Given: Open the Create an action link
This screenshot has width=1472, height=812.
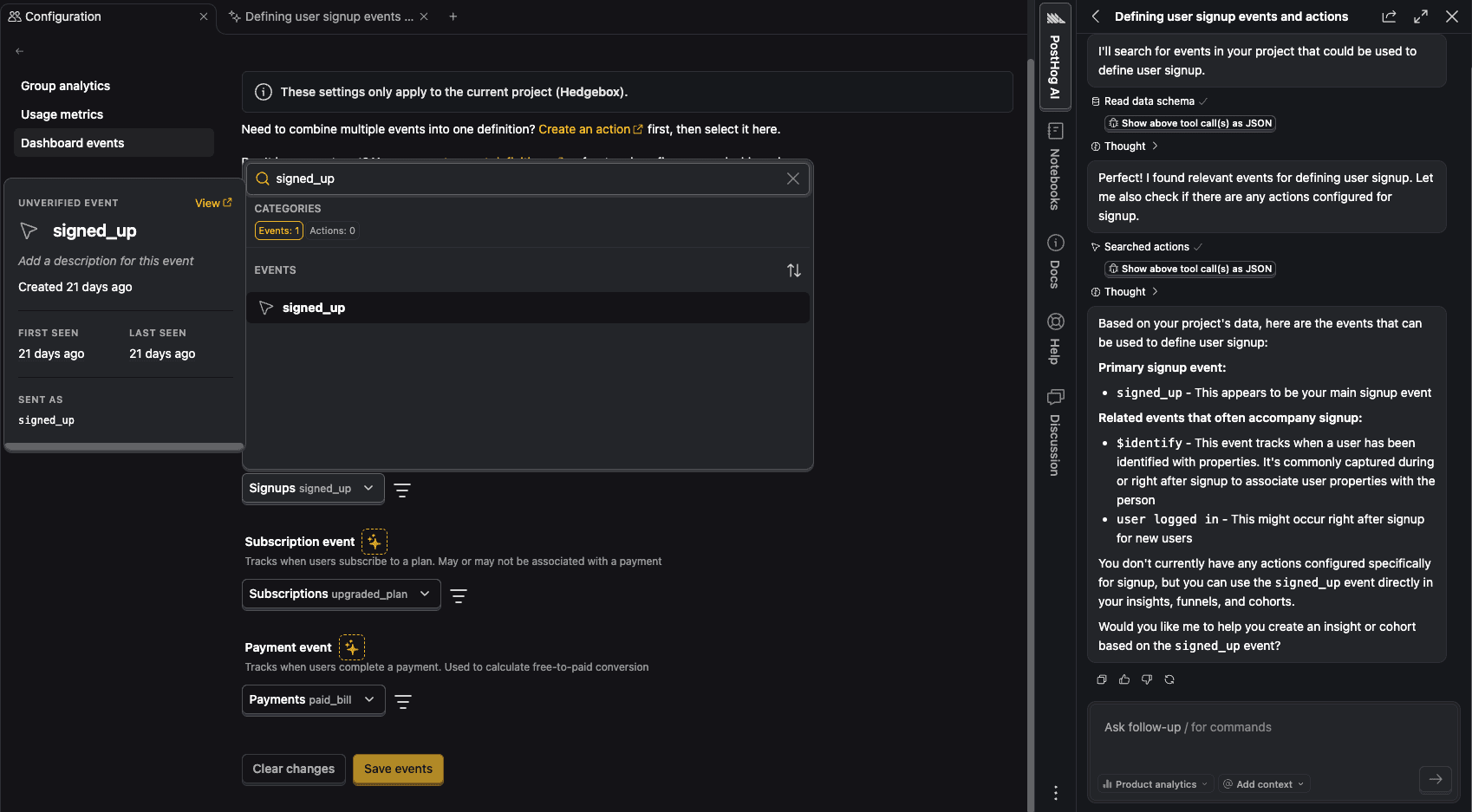Looking at the screenshot, I should coord(585,128).
